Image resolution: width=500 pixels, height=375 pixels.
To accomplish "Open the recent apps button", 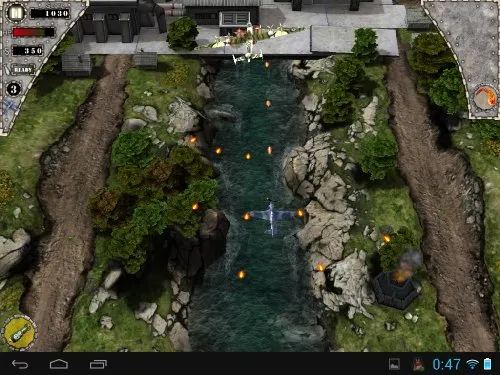I will point(98,364).
